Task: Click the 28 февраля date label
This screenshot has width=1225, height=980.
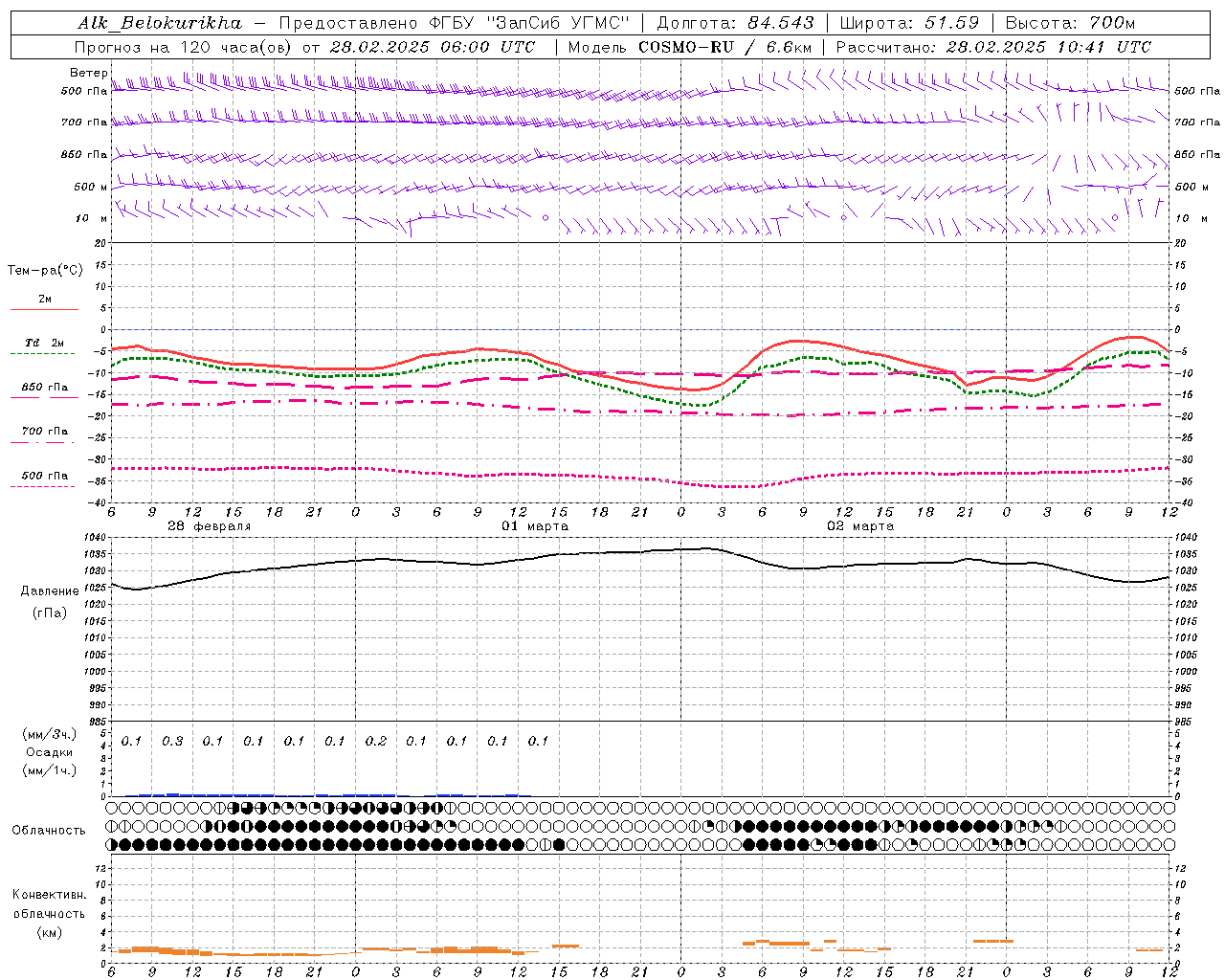Action: [x=210, y=526]
